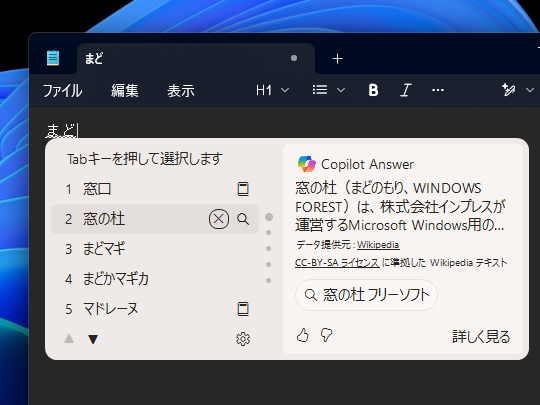
Task: Click the first large pager dot
Action: [269, 217]
